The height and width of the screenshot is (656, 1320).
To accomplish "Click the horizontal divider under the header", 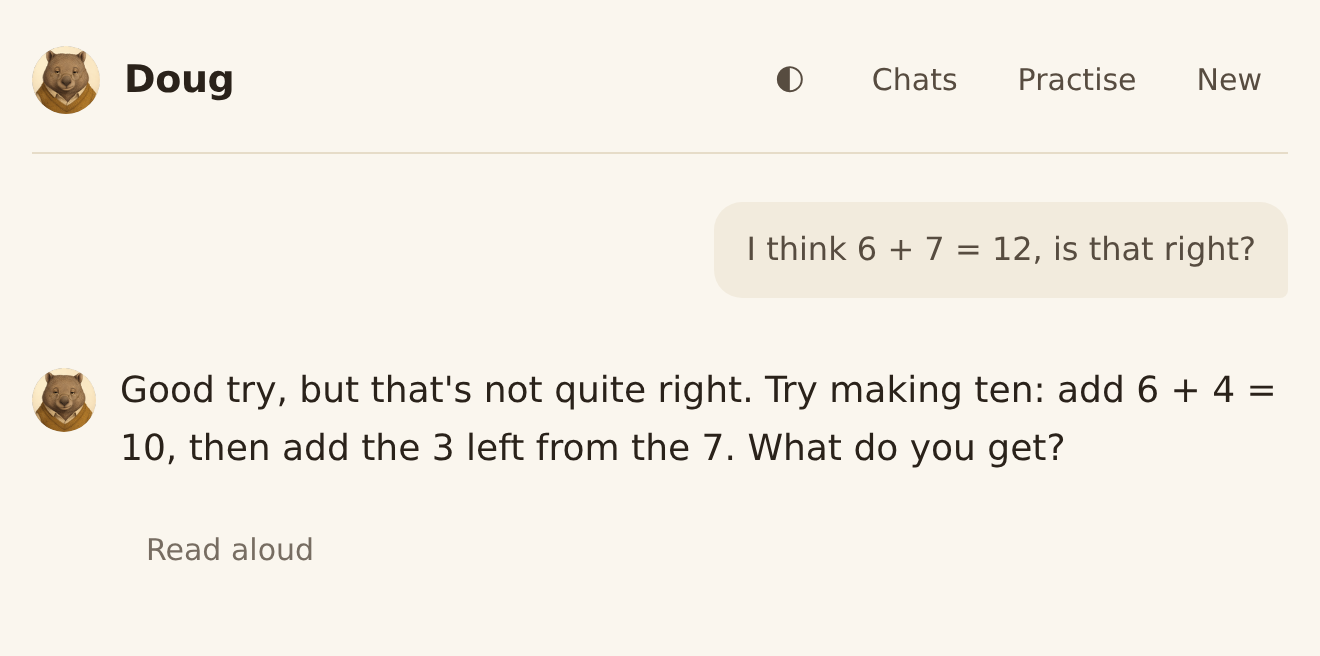I will tap(660, 153).
